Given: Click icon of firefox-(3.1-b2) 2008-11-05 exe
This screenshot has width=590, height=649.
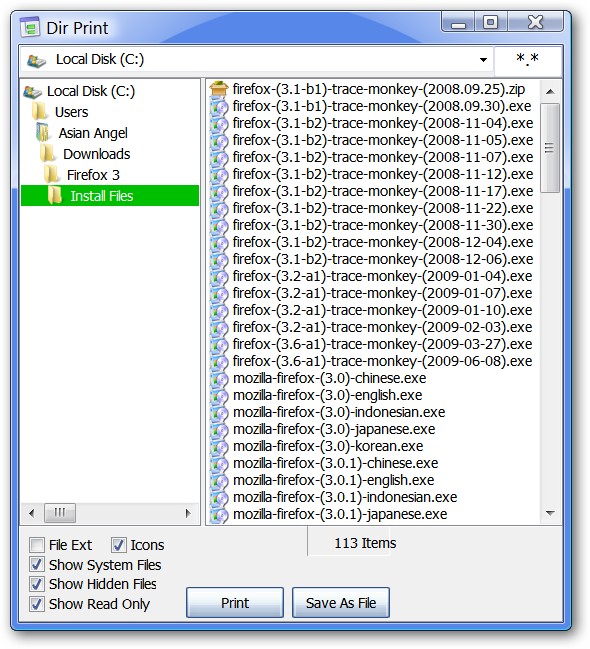Looking at the screenshot, I should coord(219,140).
